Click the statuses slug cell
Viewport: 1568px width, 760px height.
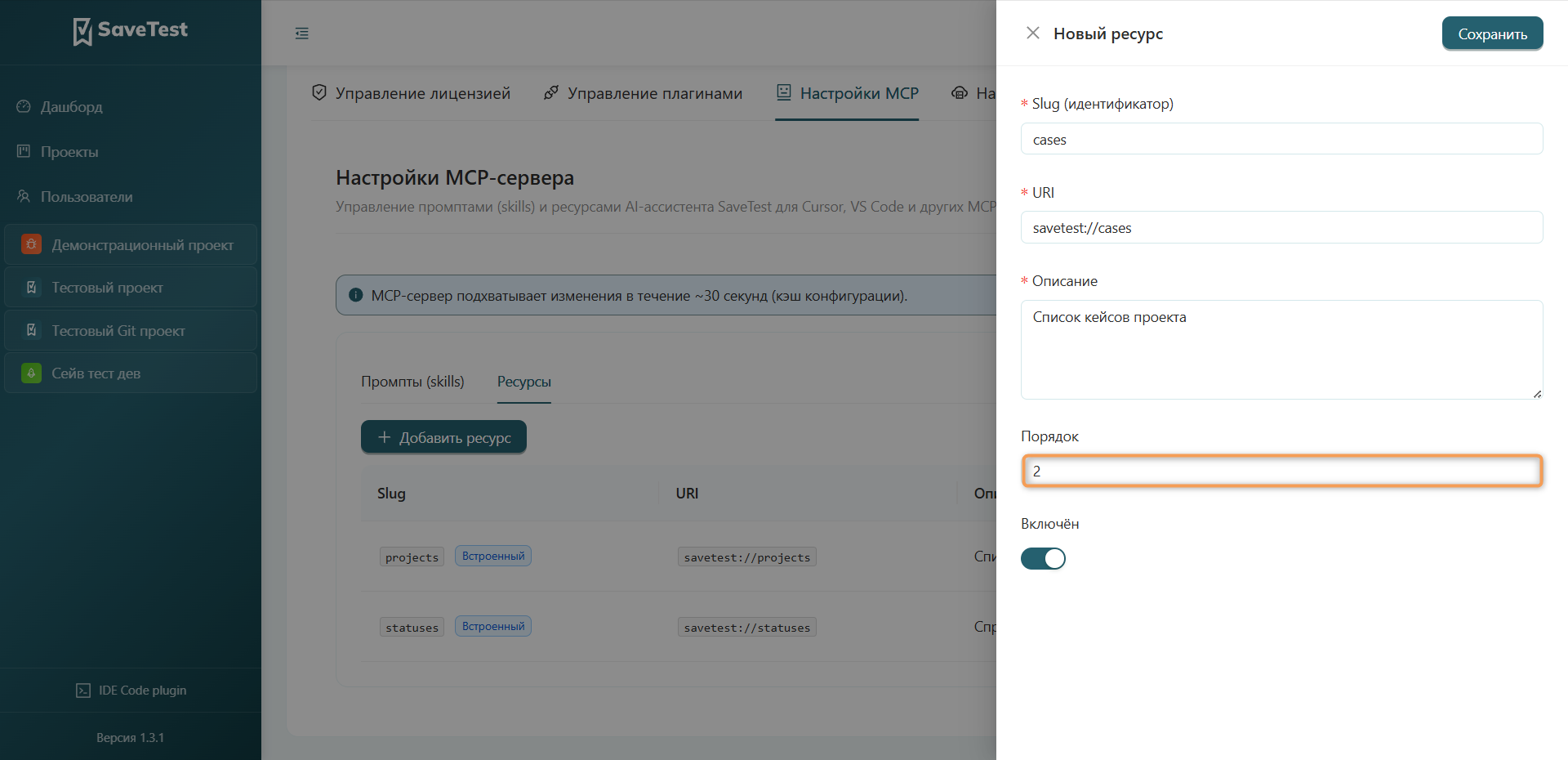point(412,628)
